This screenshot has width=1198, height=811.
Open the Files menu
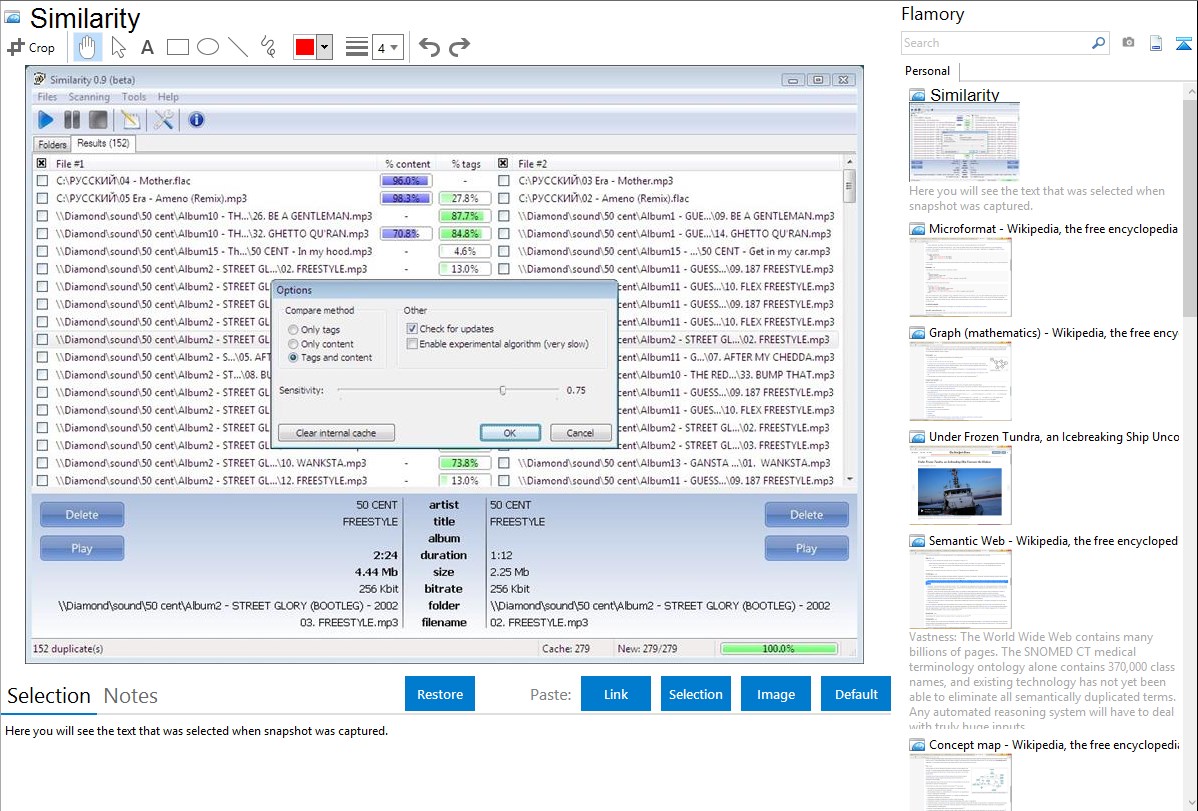click(47, 97)
